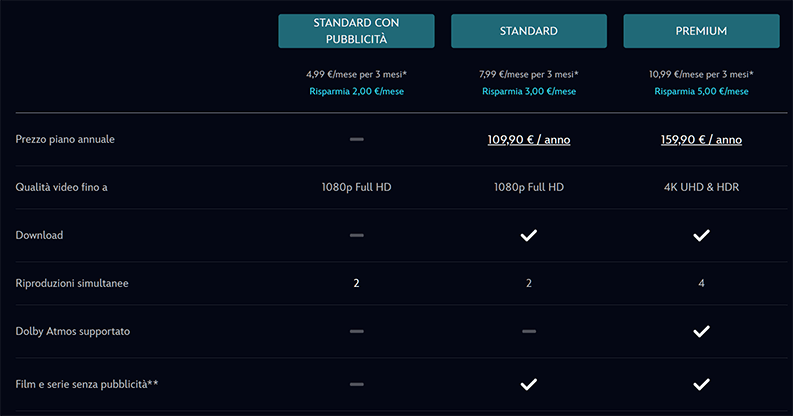The image size is (793, 416).
Task: Click the Risparmia 2,00 €/mese text
Action: coord(356,91)
